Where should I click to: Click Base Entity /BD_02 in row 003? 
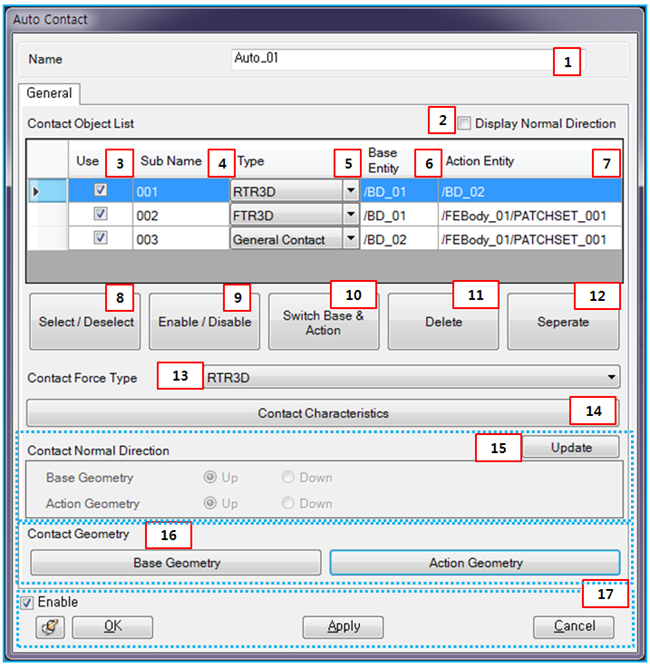point(399,239)
